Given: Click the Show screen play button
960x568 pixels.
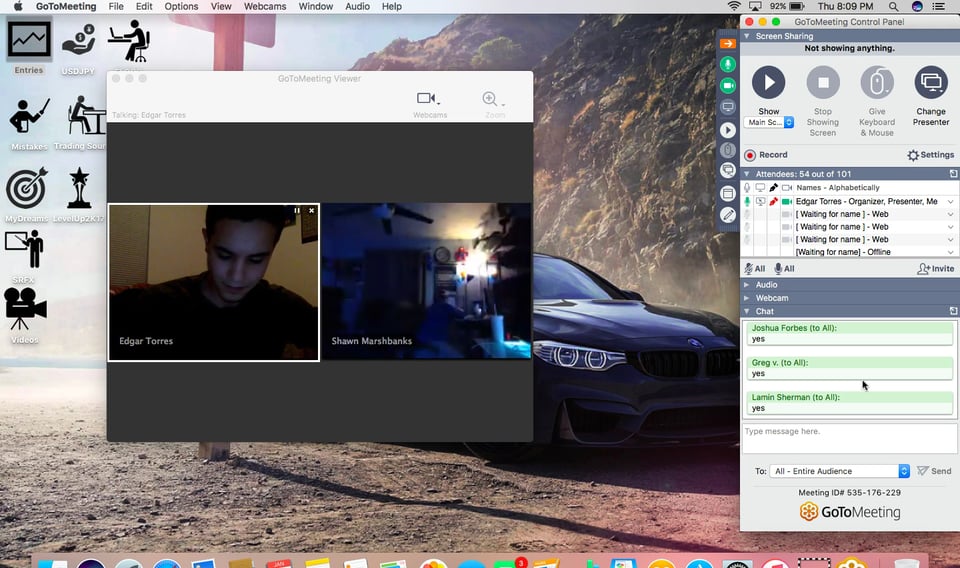Looking at the screenshot, I should coord(768,83).
